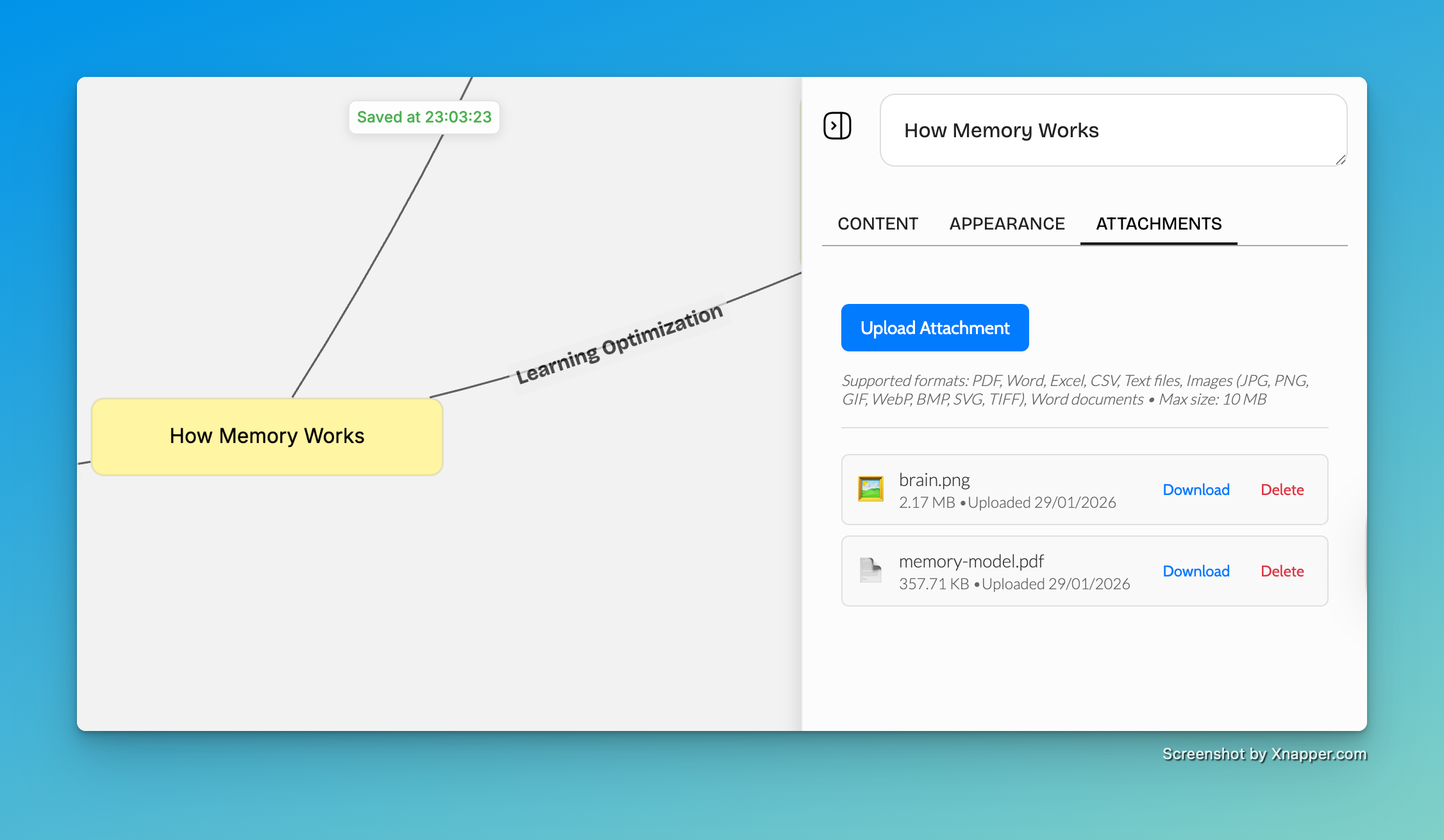The image size is (1444, 840).
Task: Click the sidebar collapse panel icon
Action: (837, 126)
